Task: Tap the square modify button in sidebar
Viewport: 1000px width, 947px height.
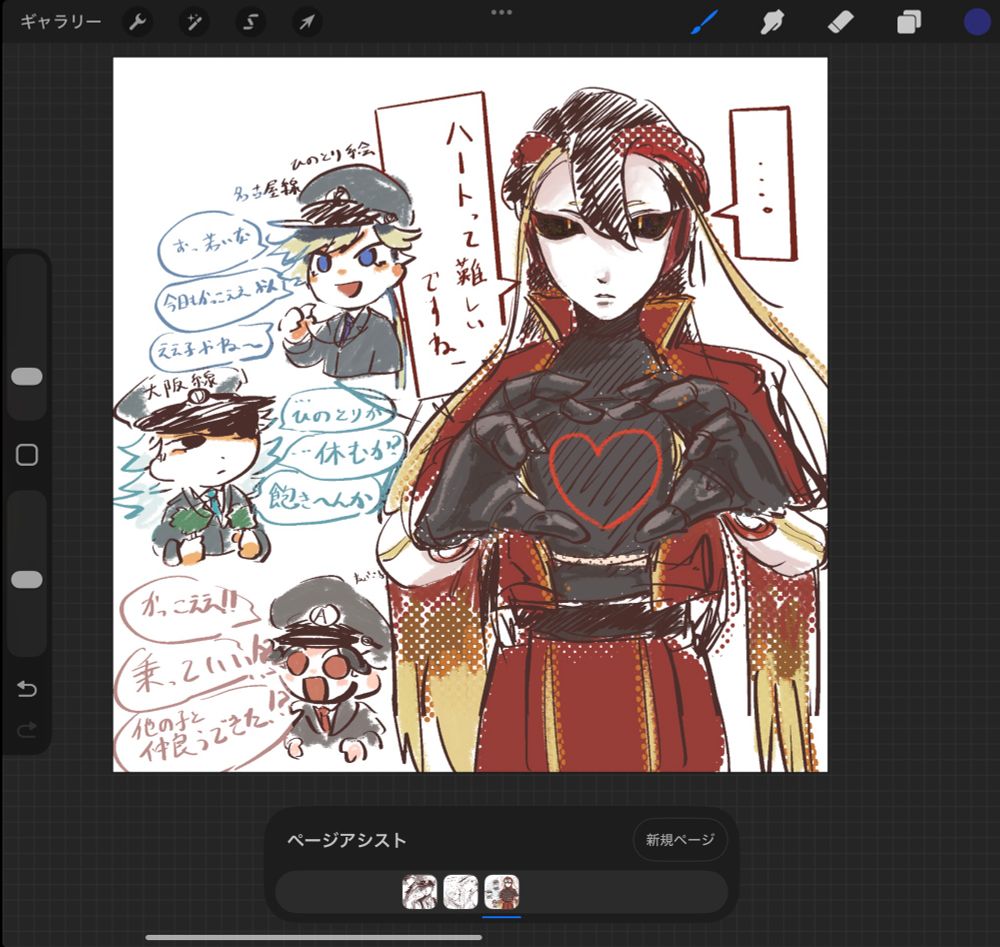Action: 27,455
